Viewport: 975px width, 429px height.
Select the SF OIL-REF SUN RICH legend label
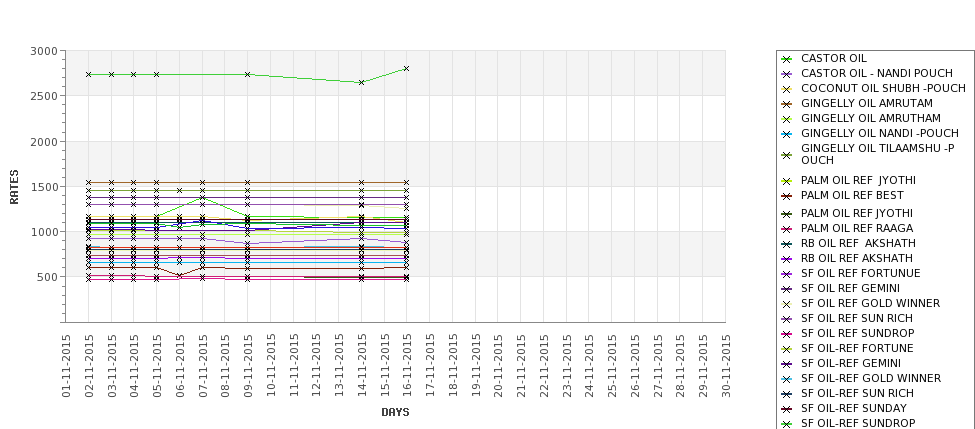(x=857, y=393)
